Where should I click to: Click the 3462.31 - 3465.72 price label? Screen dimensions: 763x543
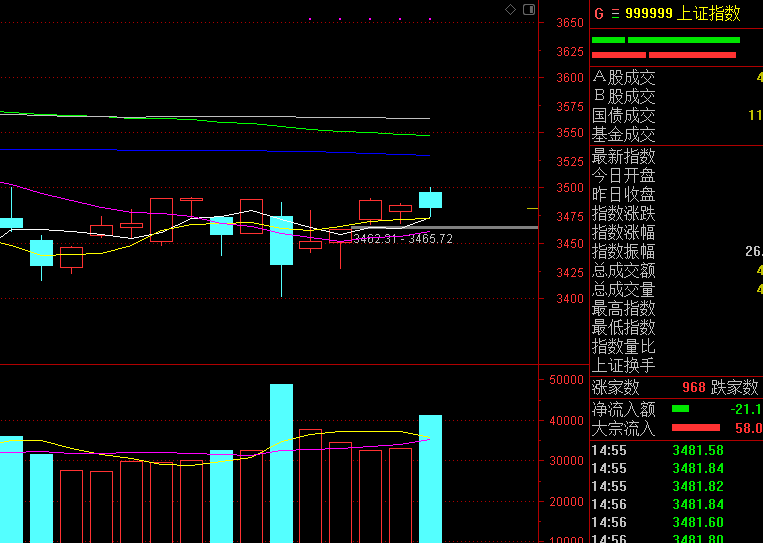point(403,239)
